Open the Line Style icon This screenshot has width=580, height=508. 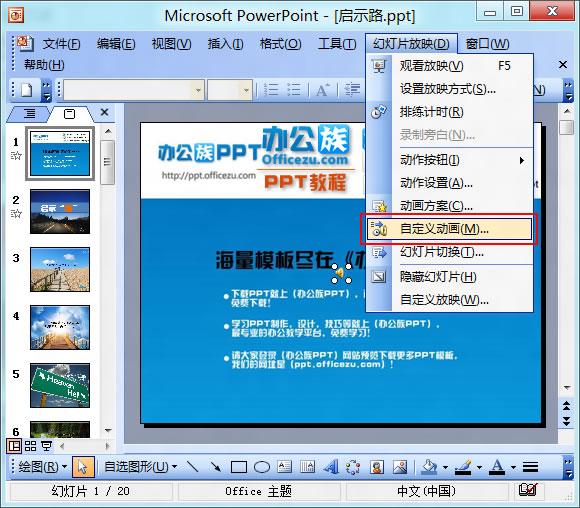pyautogui.click(x=530, y=467)
